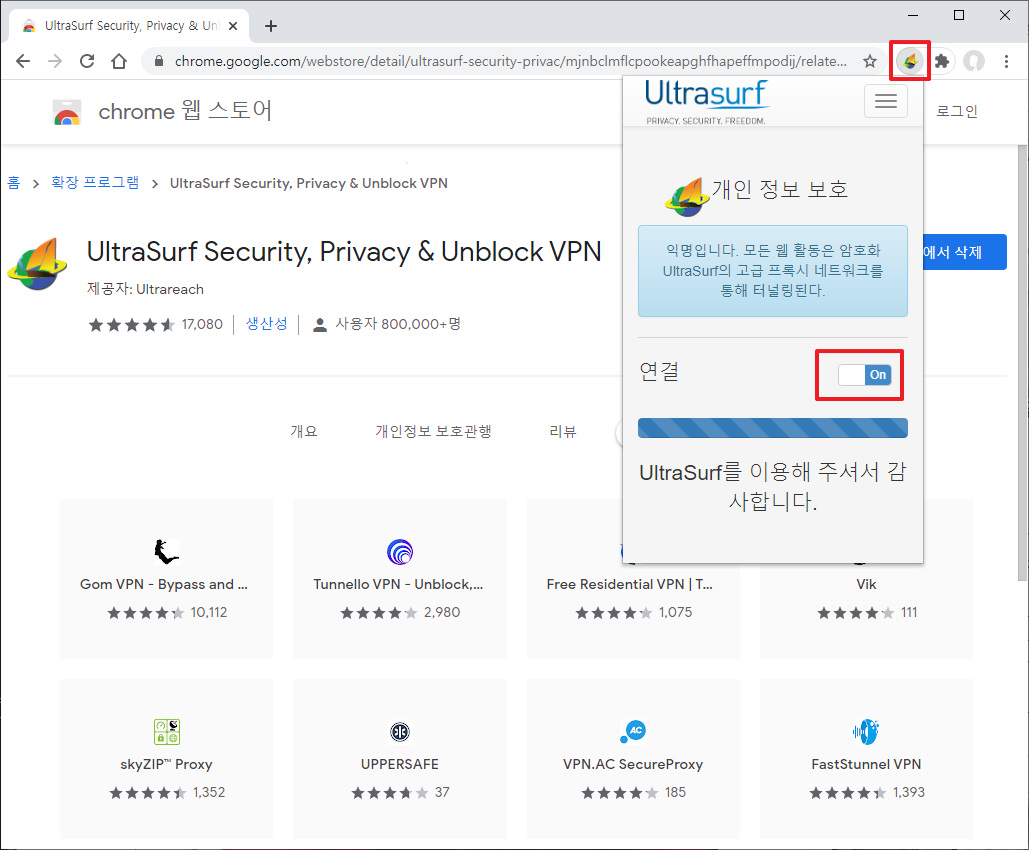View site info via padlock icon
This screenshot has height=850, width=1029.
(x=158, y=62)
